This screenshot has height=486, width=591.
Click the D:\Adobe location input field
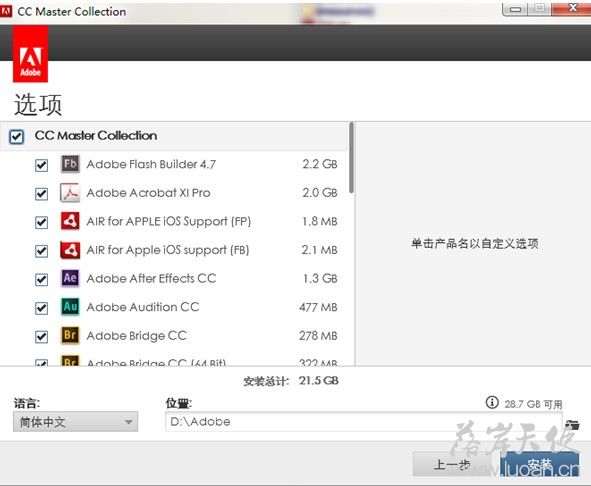364,422
